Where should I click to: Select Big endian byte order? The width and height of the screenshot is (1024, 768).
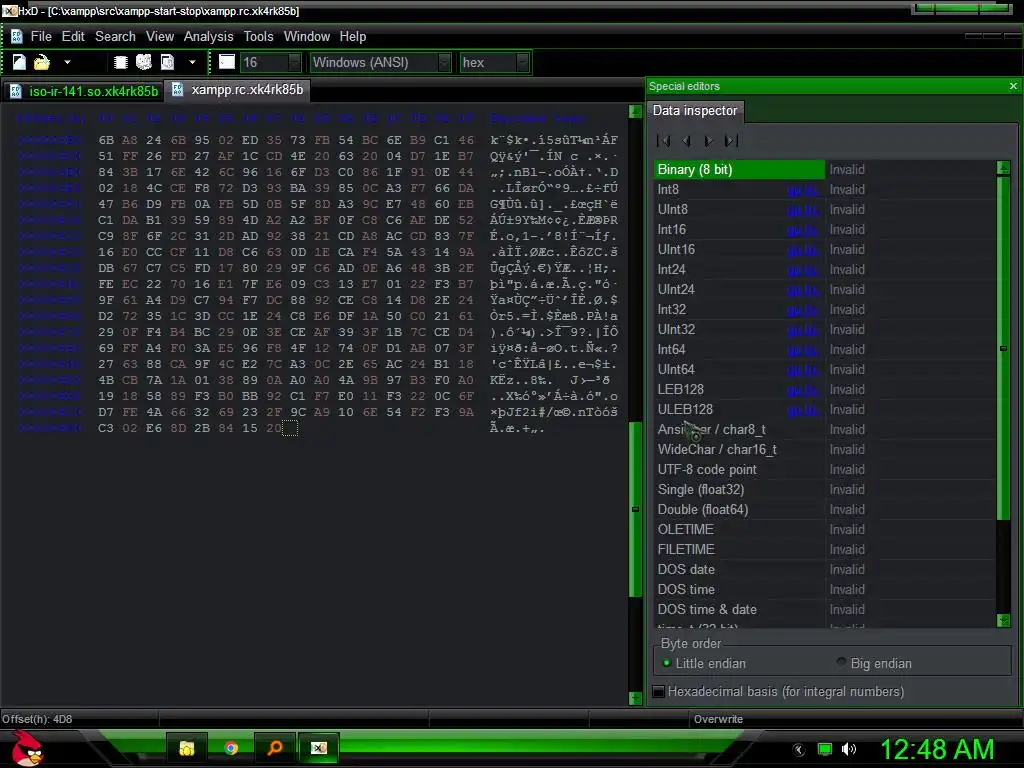pos(875,664)
